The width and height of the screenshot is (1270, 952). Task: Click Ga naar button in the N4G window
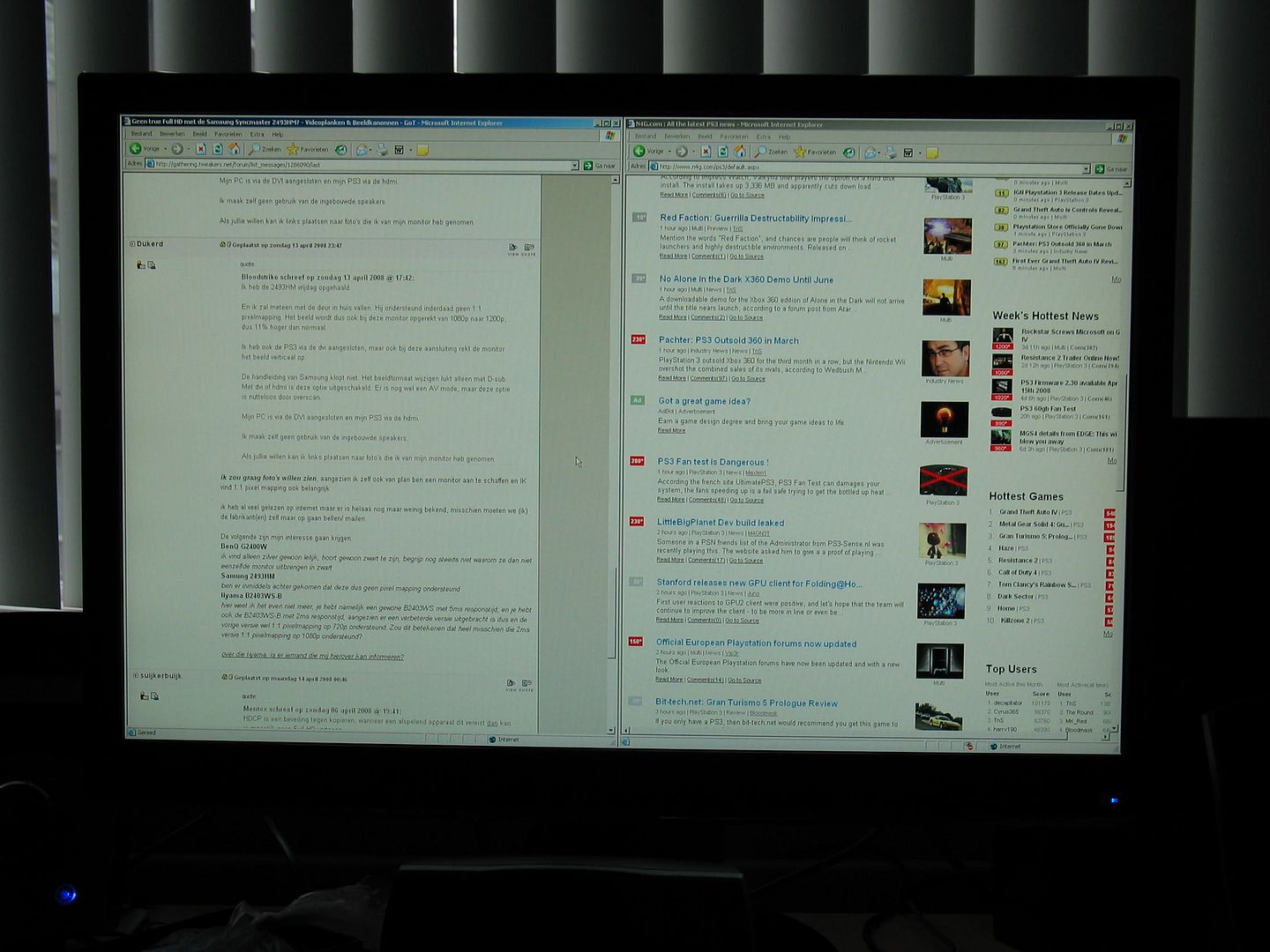point(1111,169)
